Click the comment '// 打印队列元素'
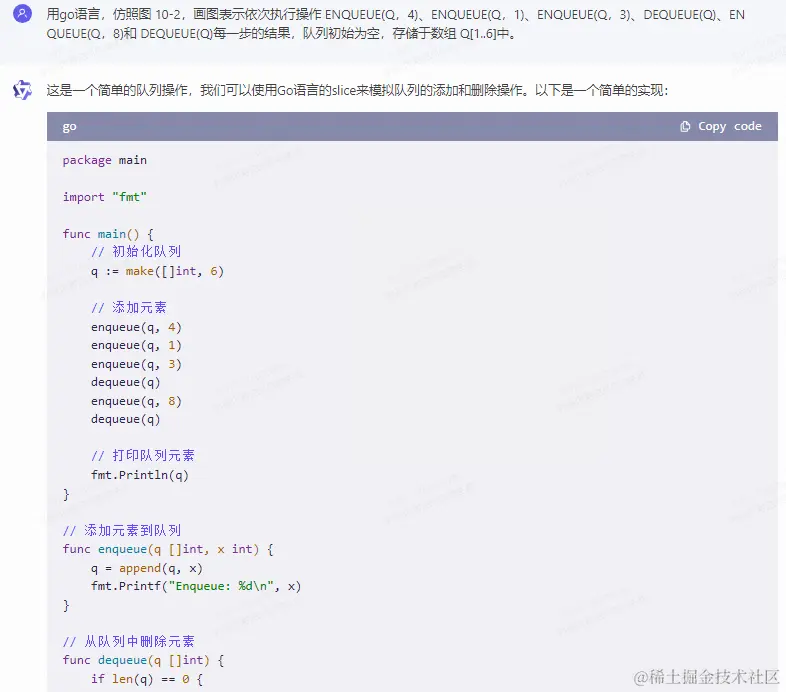Viewport: 786px width, 692px height. pos(143,455)
